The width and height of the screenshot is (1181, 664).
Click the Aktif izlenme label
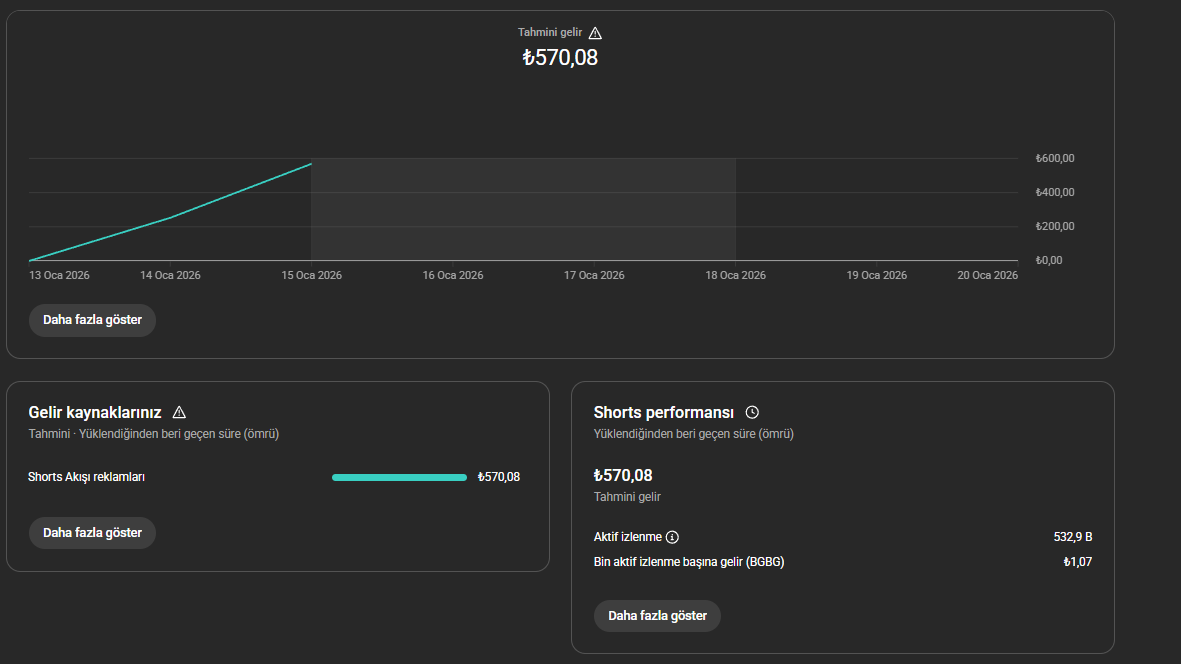627,537
